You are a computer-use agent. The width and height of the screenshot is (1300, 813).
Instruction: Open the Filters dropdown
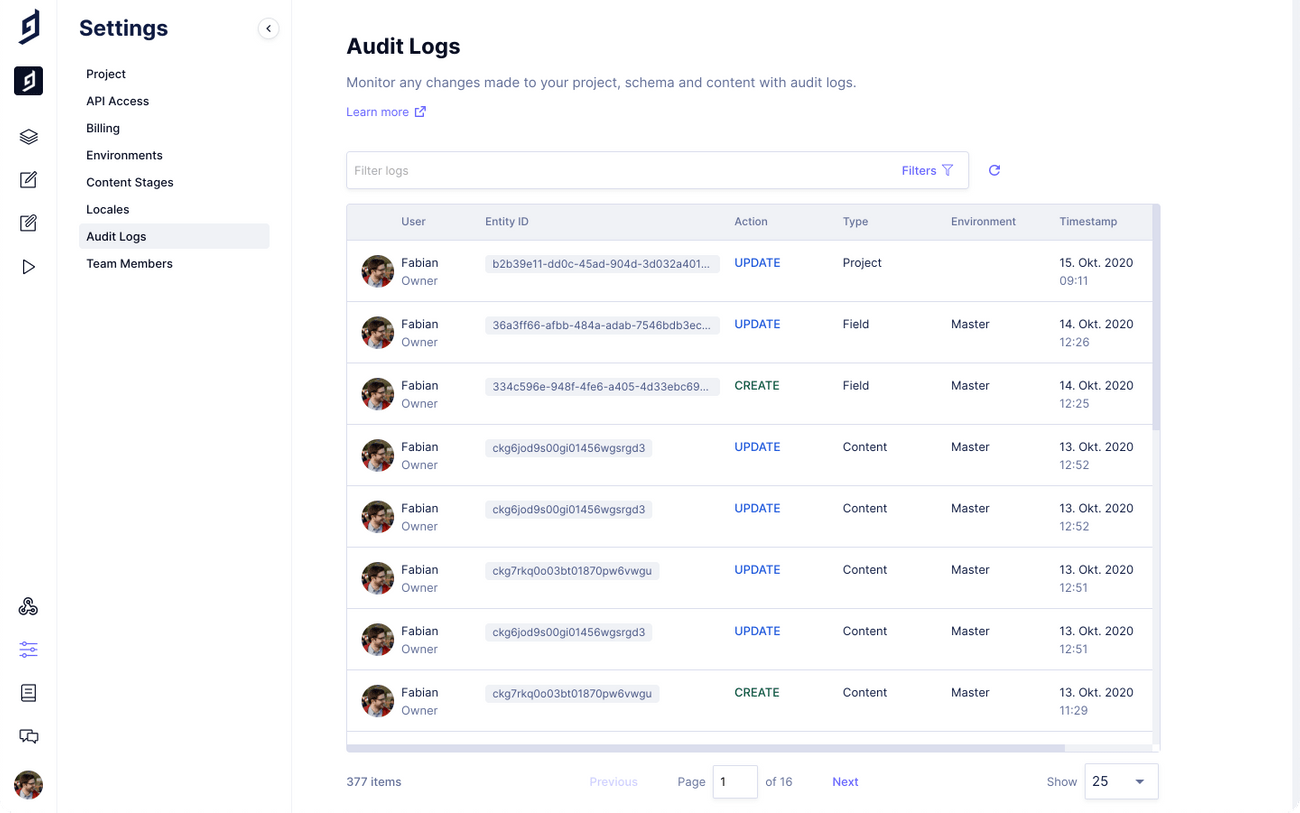click(927, 171)
